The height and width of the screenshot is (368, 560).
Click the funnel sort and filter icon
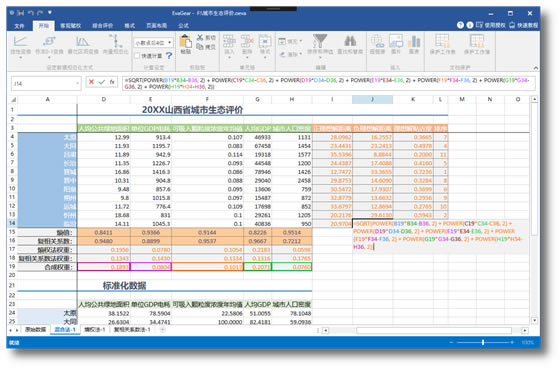click(x=320, y=41)
